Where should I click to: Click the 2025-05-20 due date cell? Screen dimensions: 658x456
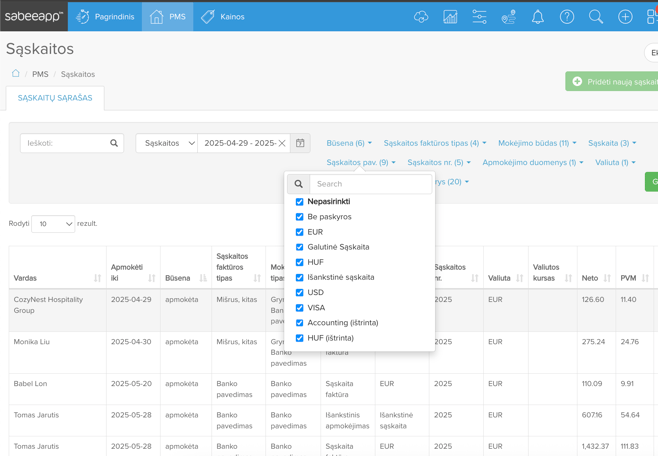coord(131,383)
